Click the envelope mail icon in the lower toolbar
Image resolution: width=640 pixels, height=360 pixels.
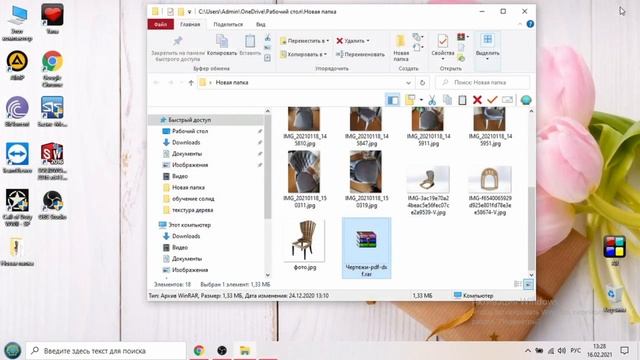pyautogui.click(x=507, y=100)
